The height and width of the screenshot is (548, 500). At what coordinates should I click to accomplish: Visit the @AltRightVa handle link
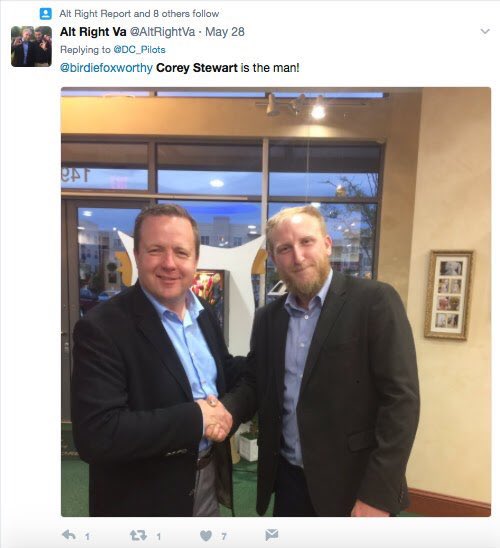point(162,32)
